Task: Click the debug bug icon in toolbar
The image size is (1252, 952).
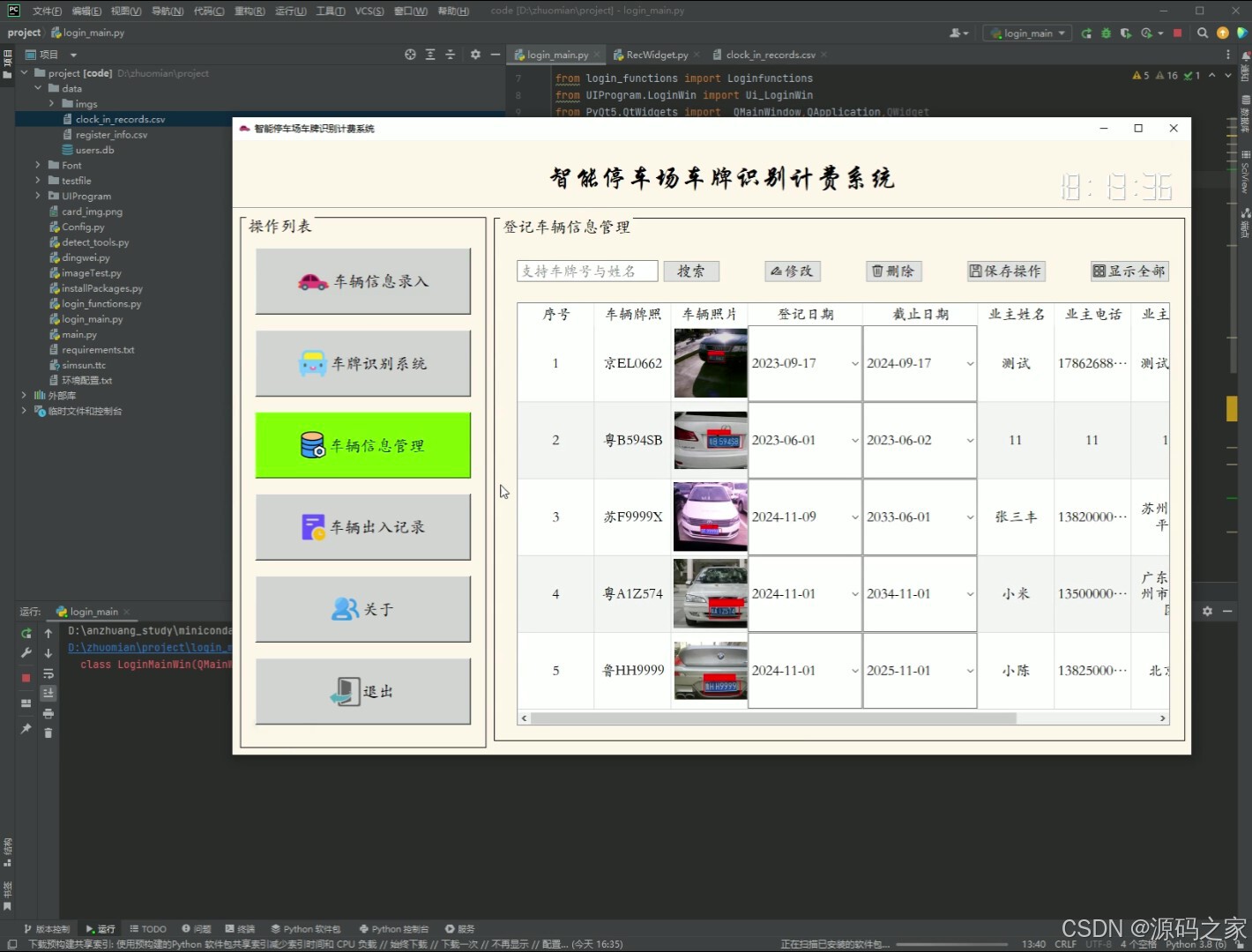Action: coord(1107,33)
